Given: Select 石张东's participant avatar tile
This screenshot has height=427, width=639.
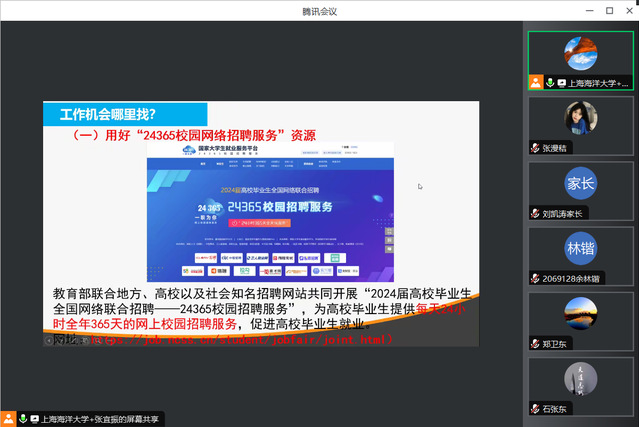Looking at the screenshot, I should (580, 380).
